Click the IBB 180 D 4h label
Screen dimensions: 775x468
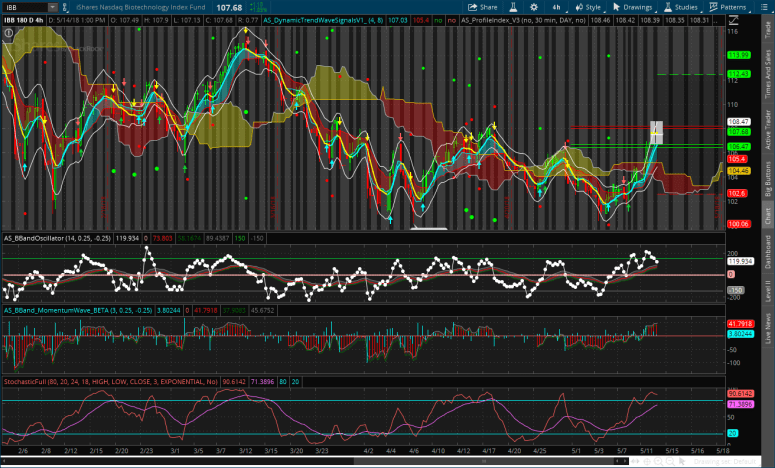point(24,20)
